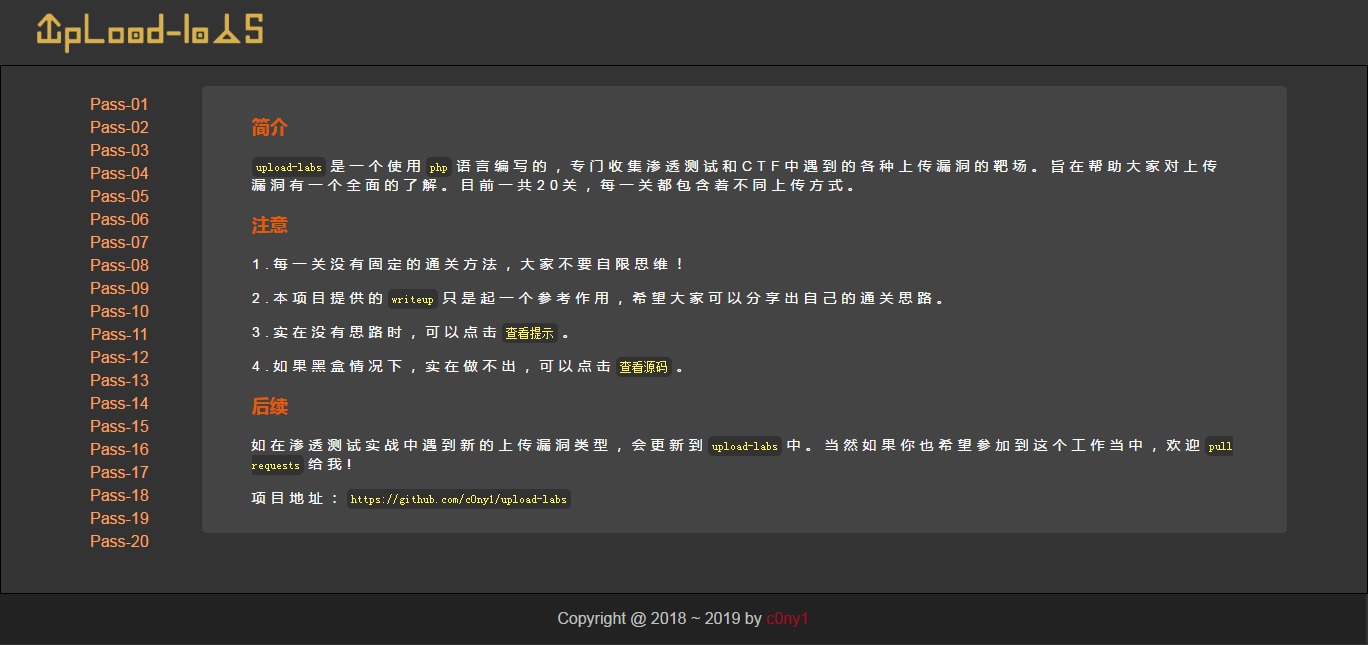
Task: Select Pass-07 in the level list
Action: click(118, 242)
